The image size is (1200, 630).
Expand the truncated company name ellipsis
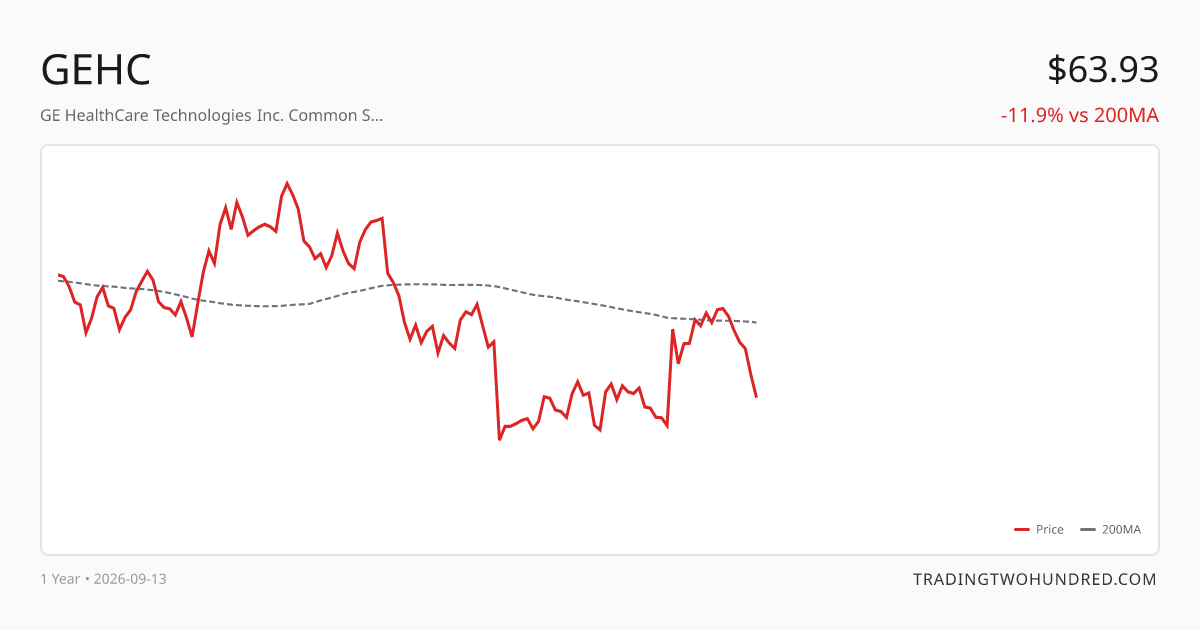click(x=377, y=115)
